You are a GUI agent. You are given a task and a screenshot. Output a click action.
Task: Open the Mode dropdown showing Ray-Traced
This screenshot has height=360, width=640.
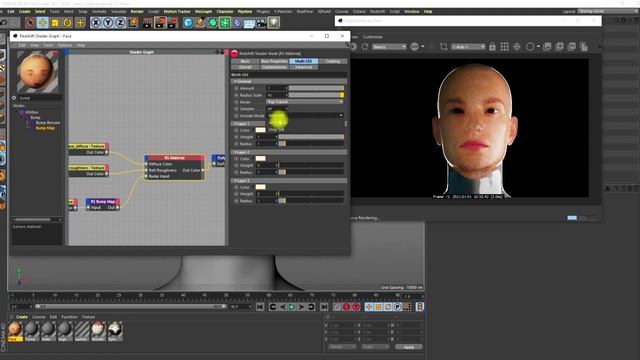305,102
